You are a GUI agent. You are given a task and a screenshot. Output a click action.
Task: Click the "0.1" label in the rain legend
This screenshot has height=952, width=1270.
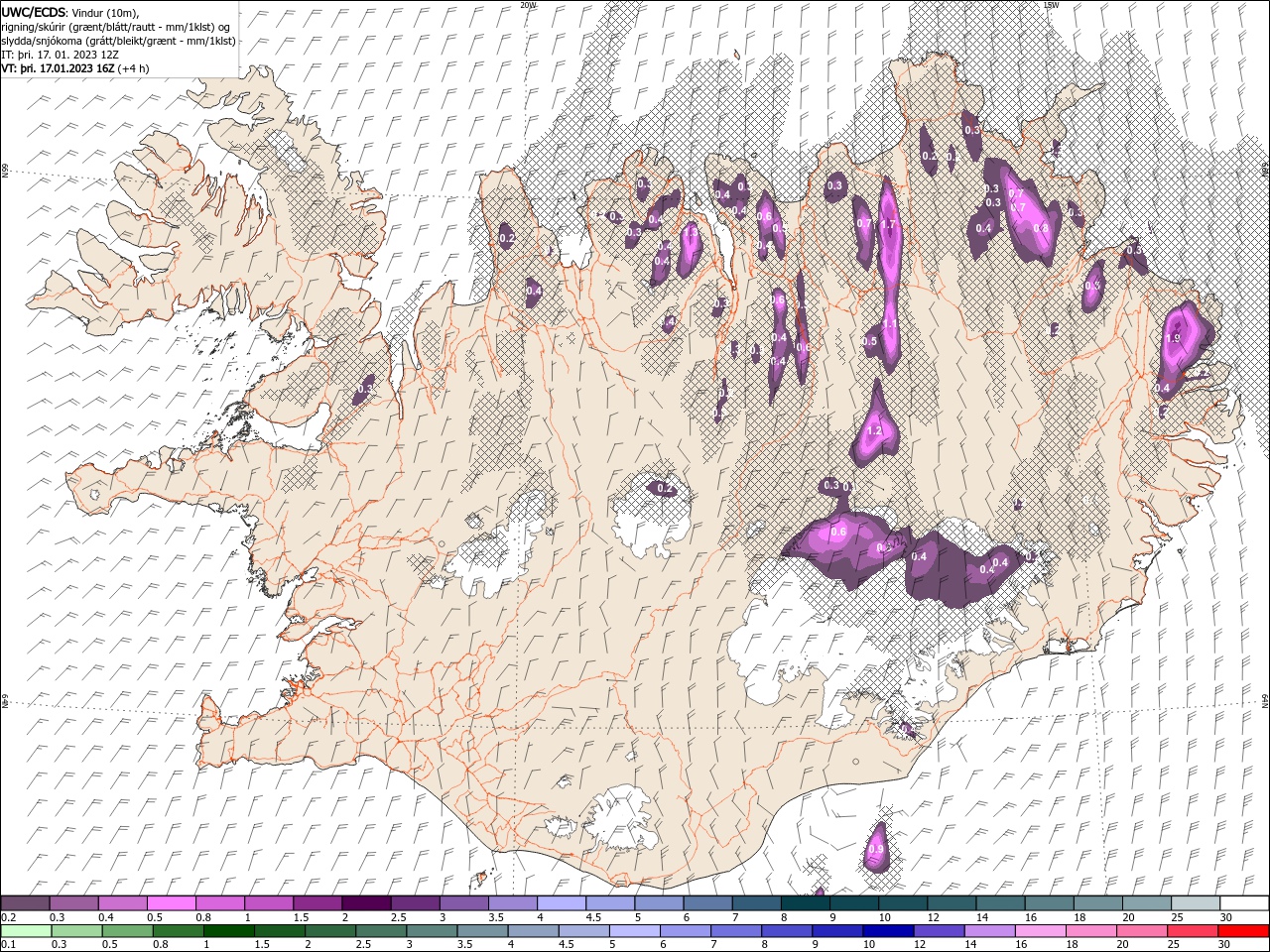tap(8, 944)
